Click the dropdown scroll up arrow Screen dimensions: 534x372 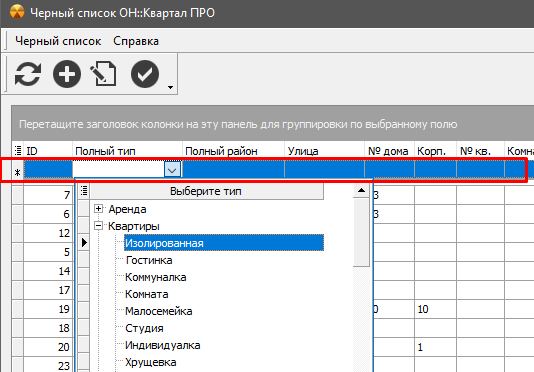coord(361,191)
